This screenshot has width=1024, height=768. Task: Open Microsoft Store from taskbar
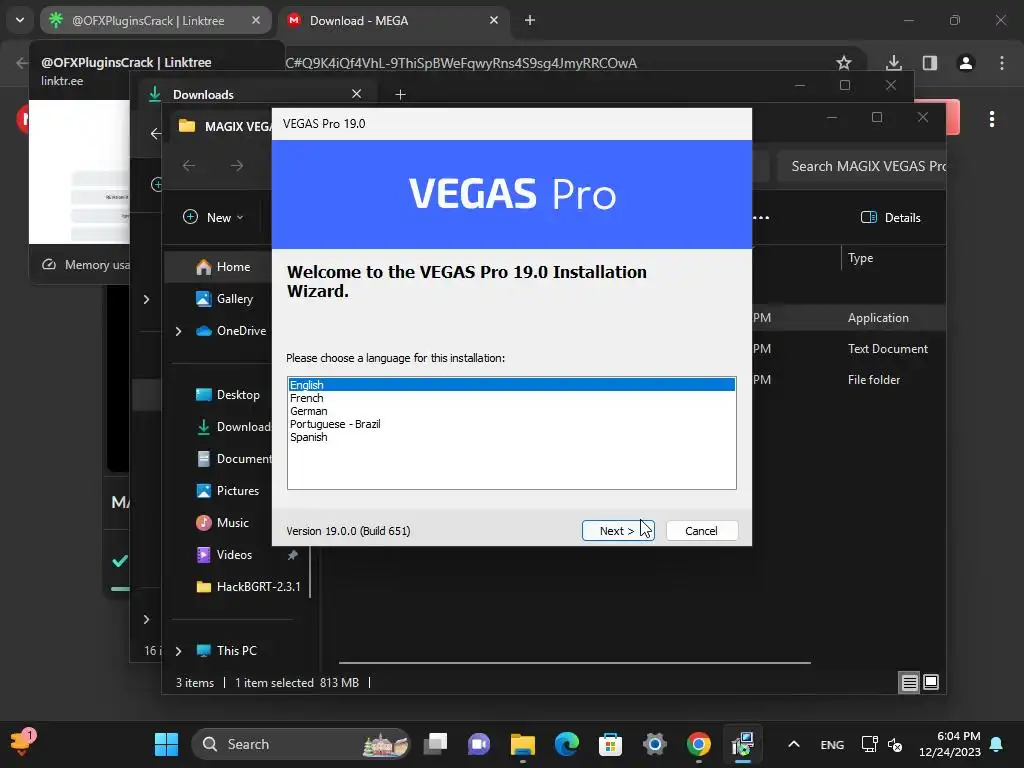(x=610, y=744)
